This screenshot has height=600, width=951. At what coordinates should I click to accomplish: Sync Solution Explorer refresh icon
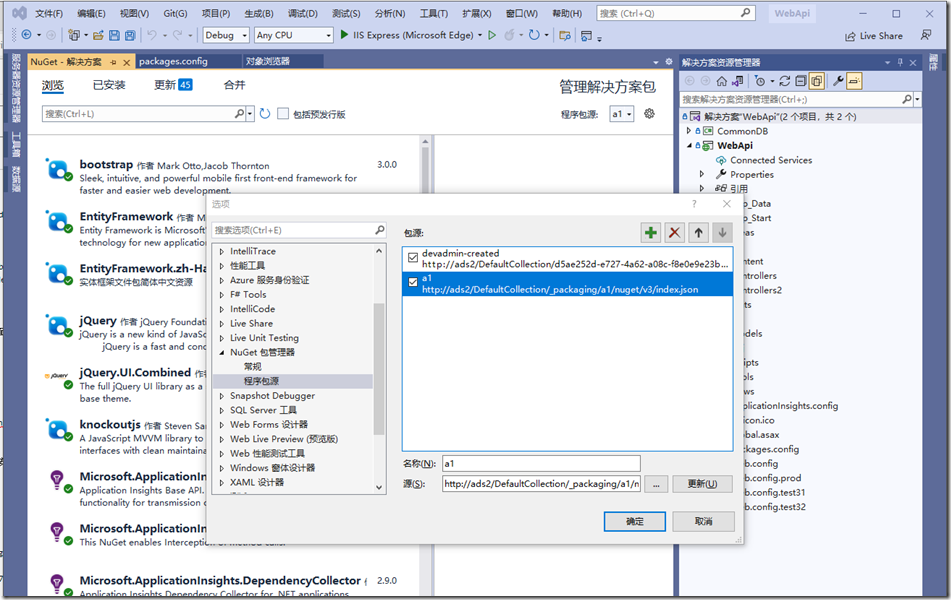click(x=785, y=81)
